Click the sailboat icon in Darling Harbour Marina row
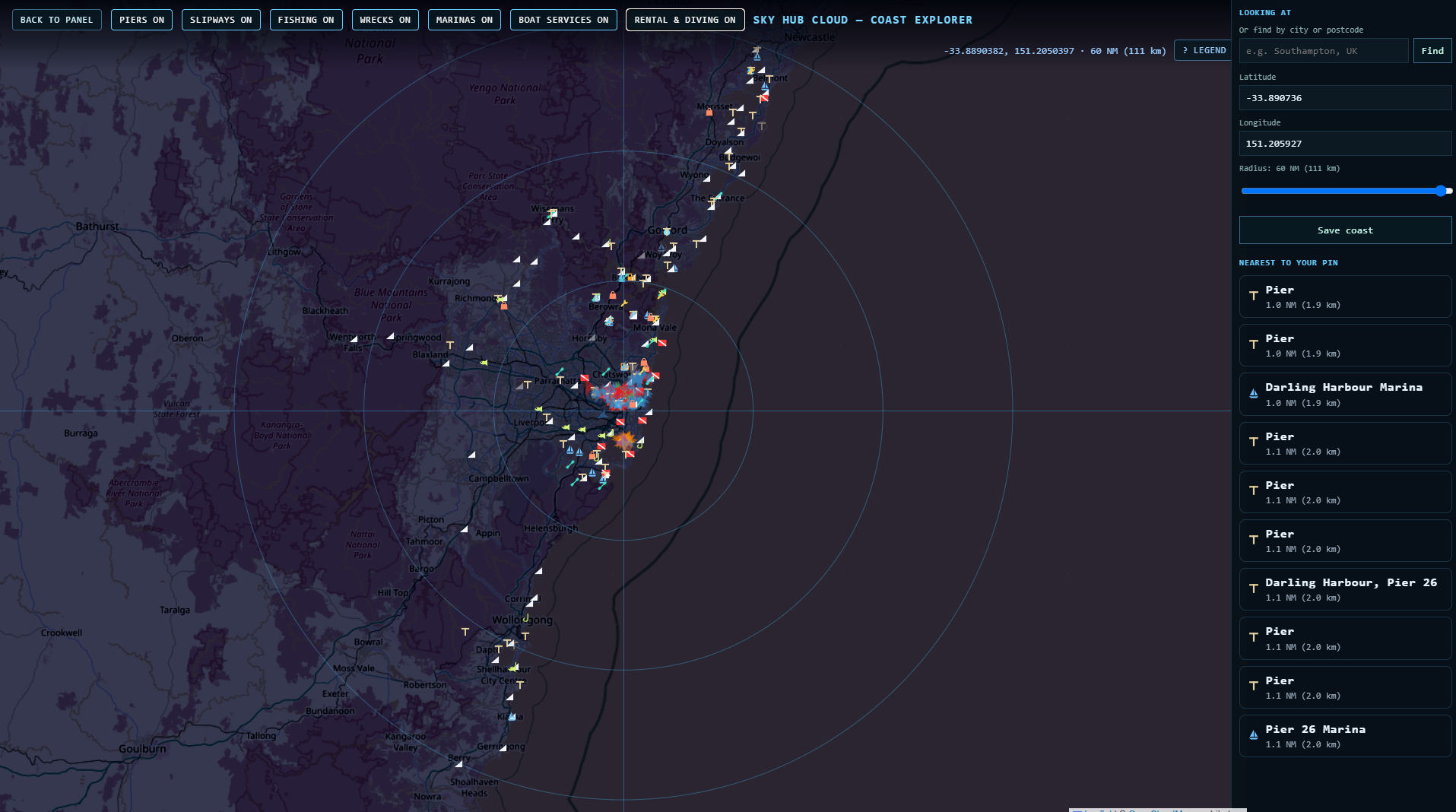Screen dimensions: 1456x812 point(1254,394)
